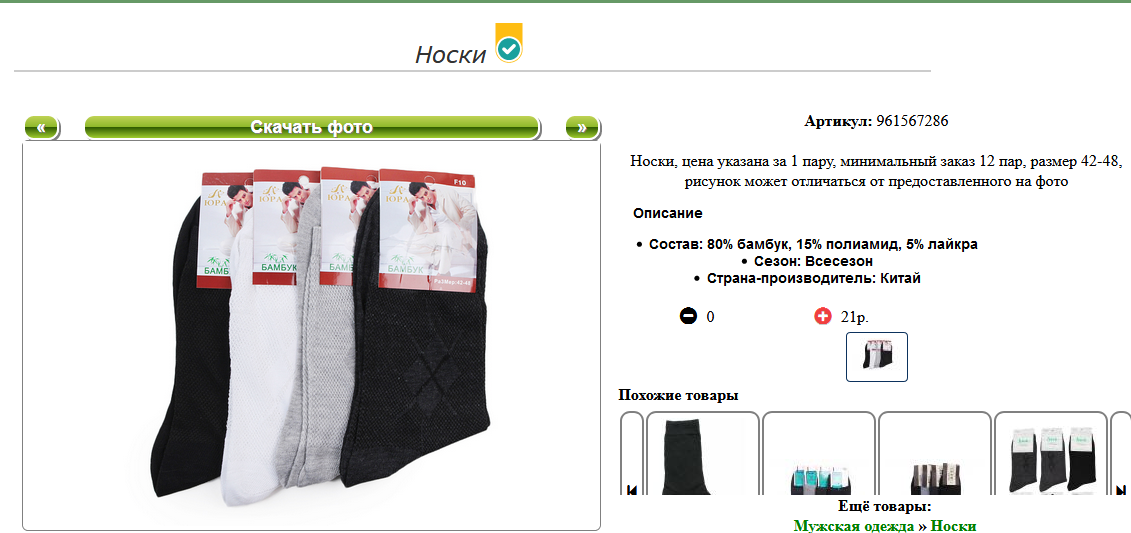Select the small socks thumbnail under price

(x=876, y=357)
